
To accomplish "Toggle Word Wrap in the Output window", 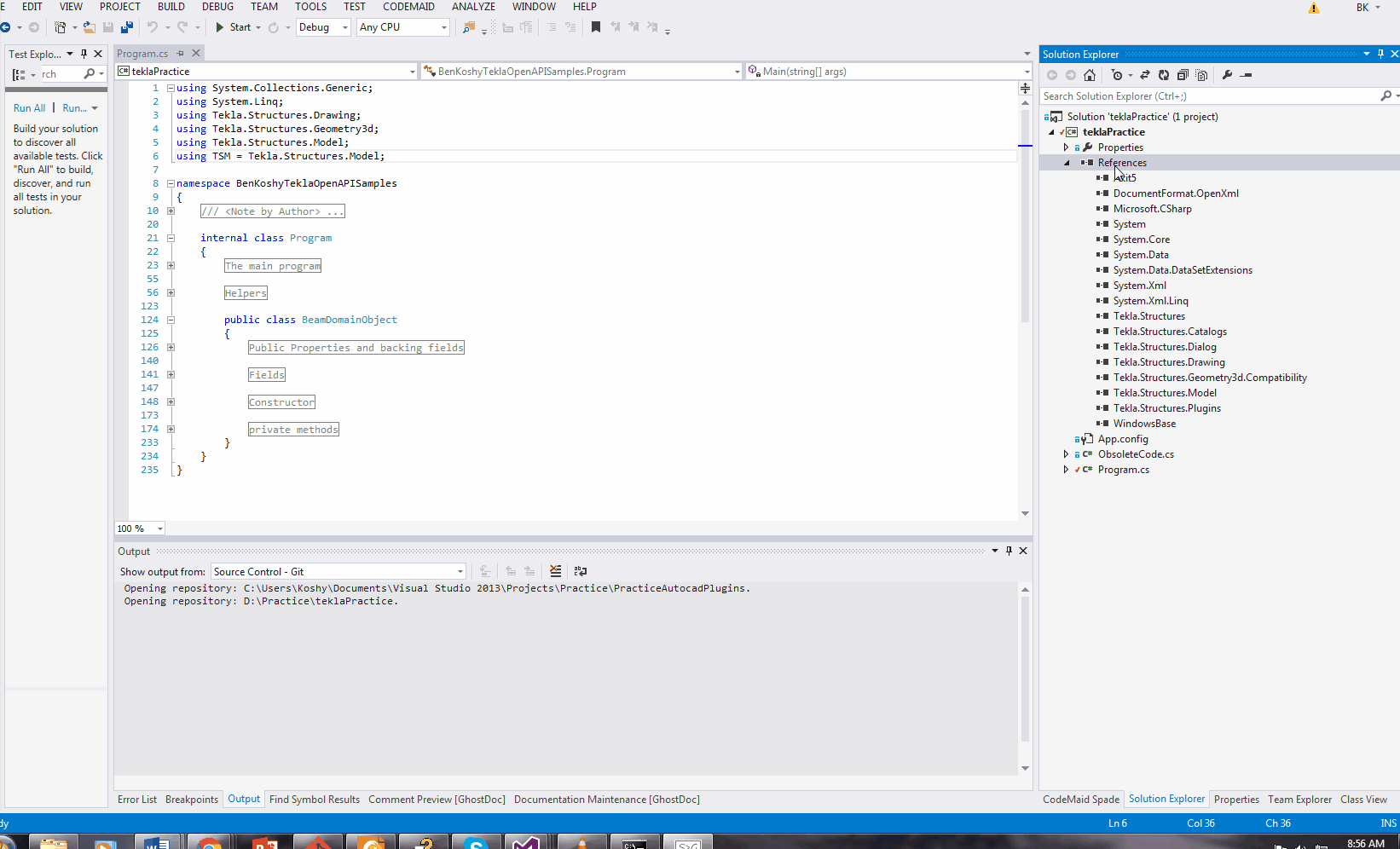I will pyautogui.click(x=581, y=571).
